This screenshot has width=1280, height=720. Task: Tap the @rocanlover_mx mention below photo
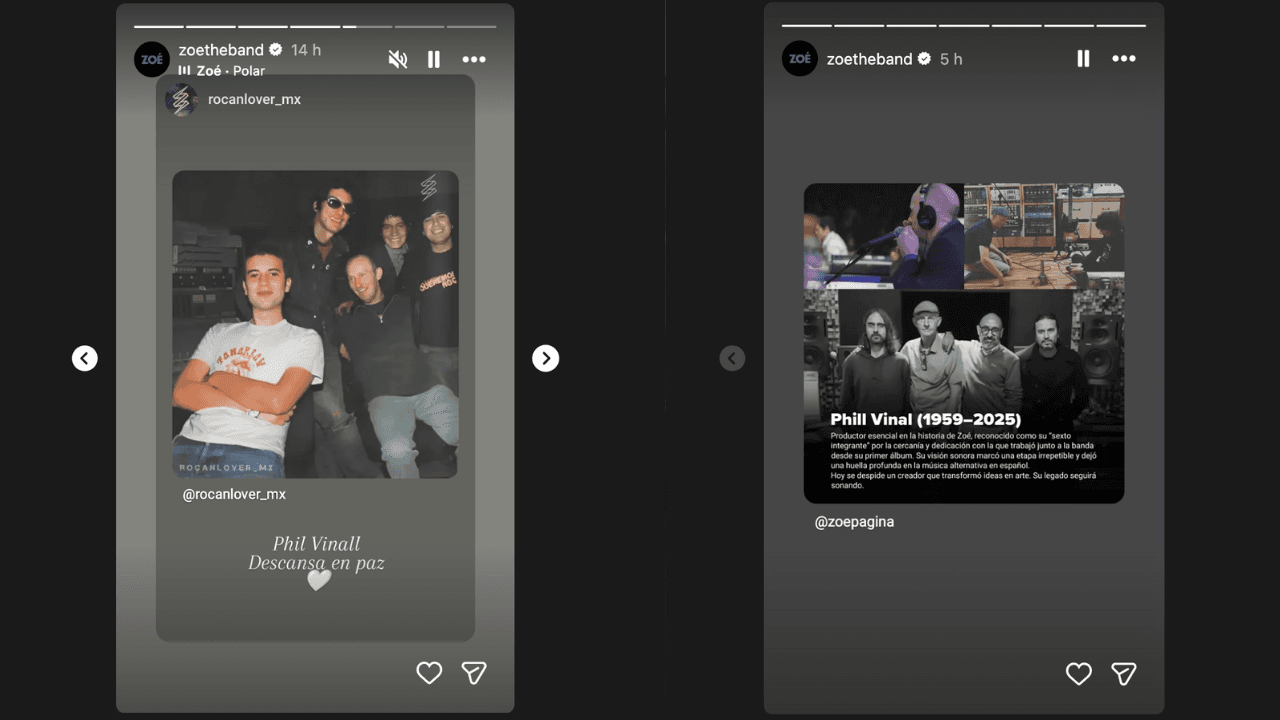(234, 494)
